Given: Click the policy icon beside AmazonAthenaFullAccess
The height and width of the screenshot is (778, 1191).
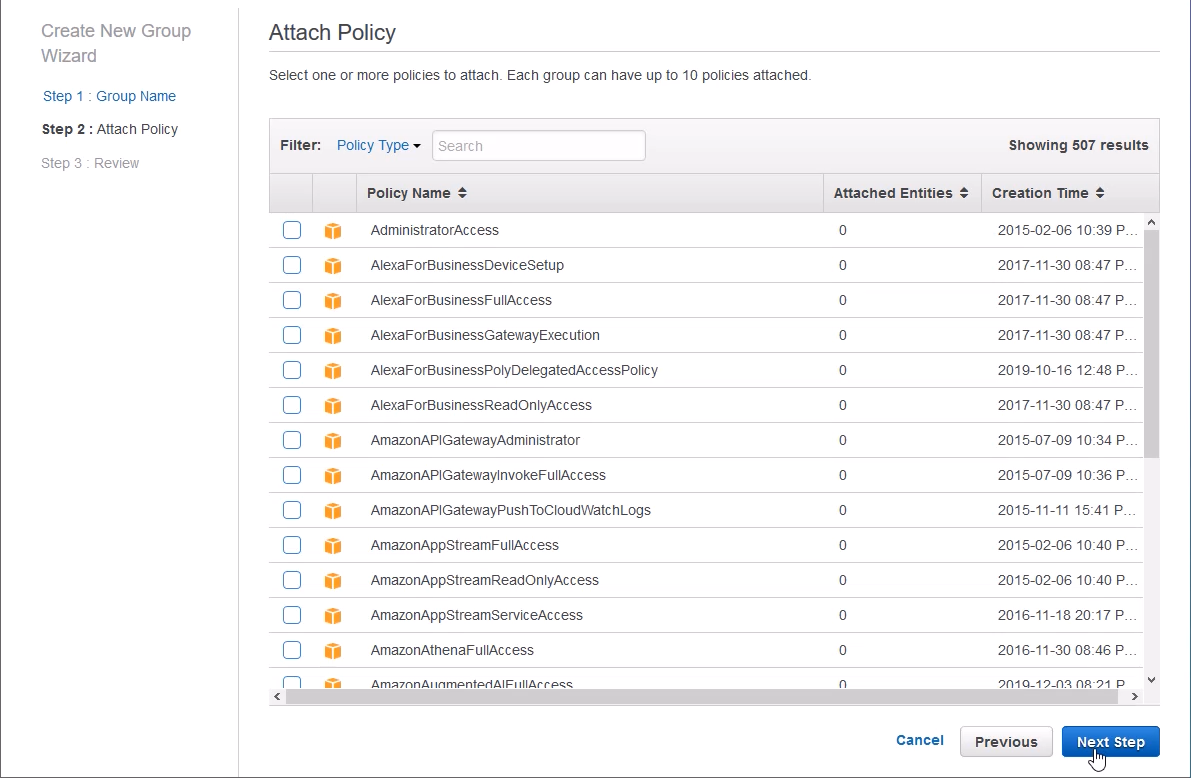Looking at the screenshot, I should (333, 651).
